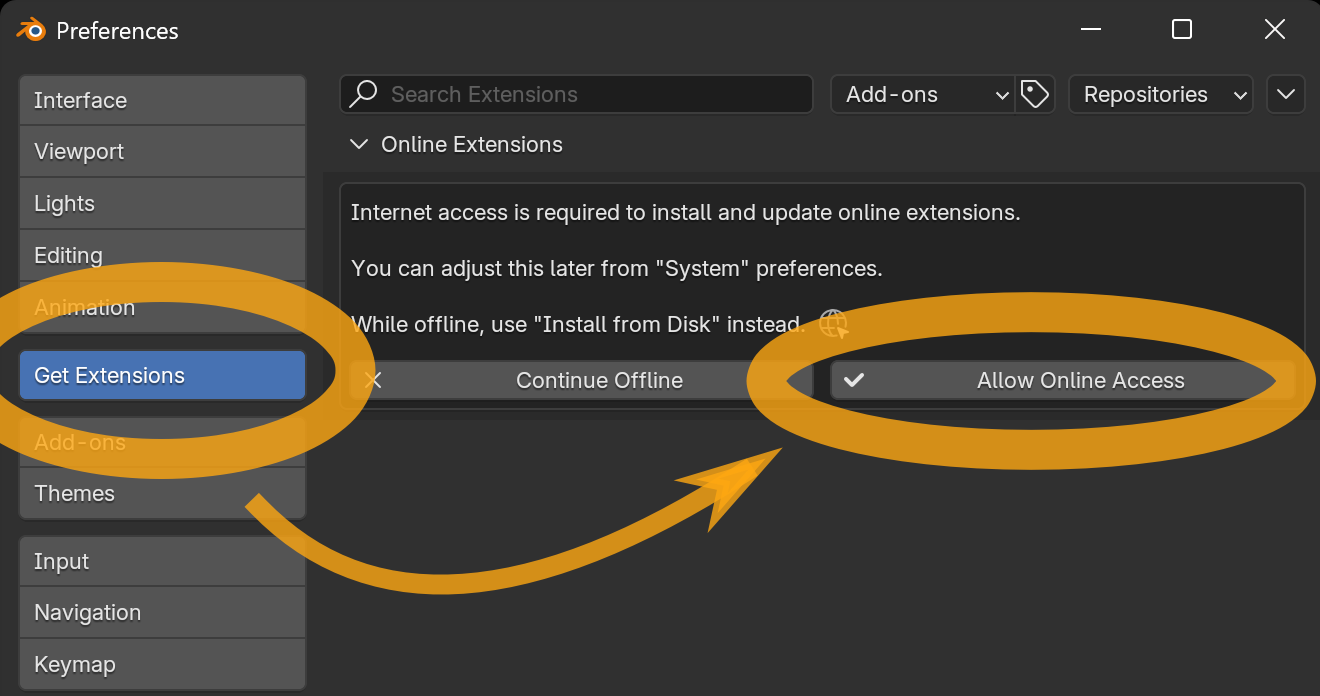Close the Preferences window
This screenshot has height=696, width=1320.
pos(1274,30)
